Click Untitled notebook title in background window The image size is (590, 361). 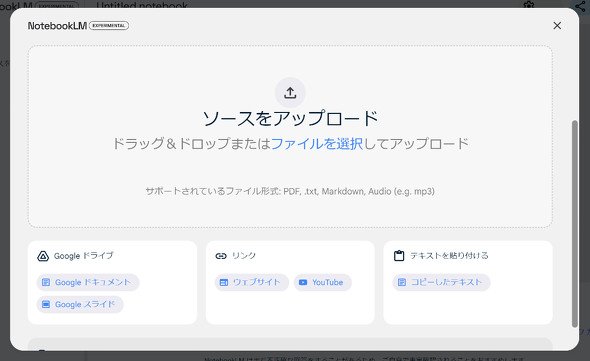[142, 5]
